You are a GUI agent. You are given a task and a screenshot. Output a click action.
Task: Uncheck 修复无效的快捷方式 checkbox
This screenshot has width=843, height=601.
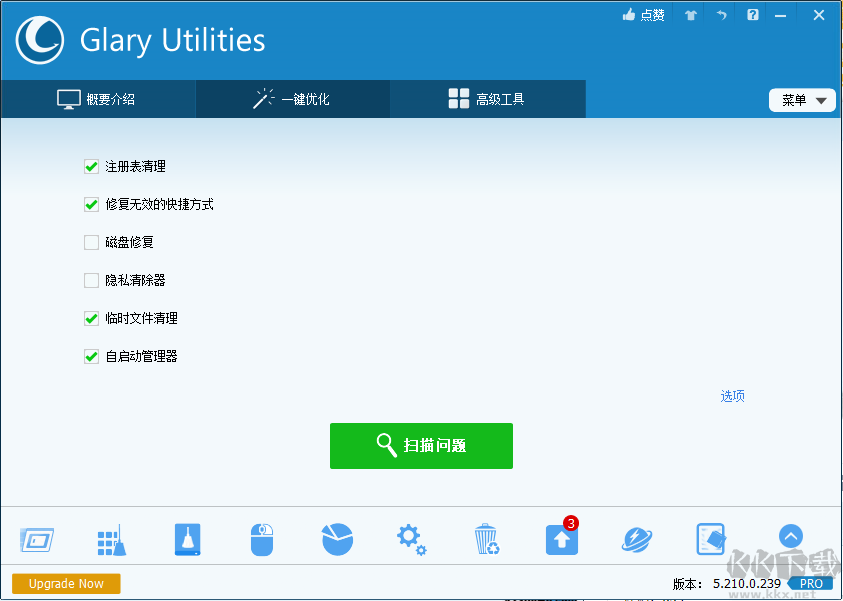click(x=91, y=204)
